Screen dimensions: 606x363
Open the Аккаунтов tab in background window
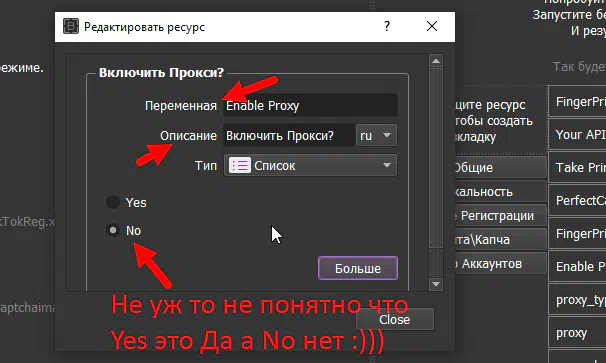click(x=501, y=264)
